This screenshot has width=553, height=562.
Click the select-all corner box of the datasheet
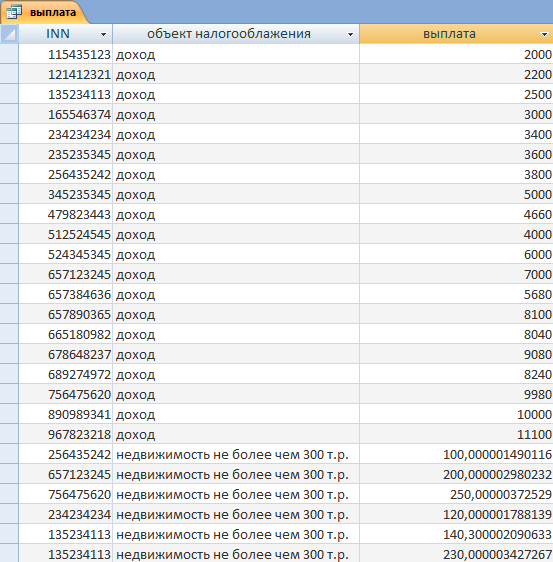[9, 34]
